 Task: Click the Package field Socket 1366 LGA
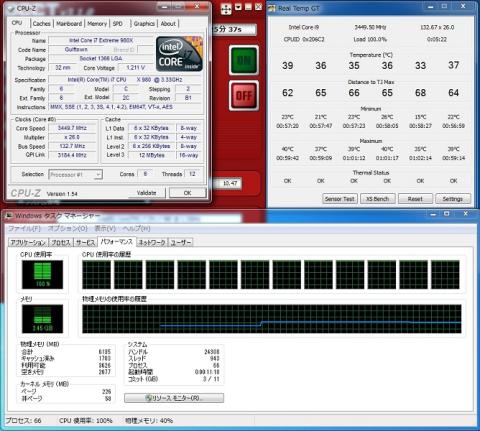tap(101, 58)
